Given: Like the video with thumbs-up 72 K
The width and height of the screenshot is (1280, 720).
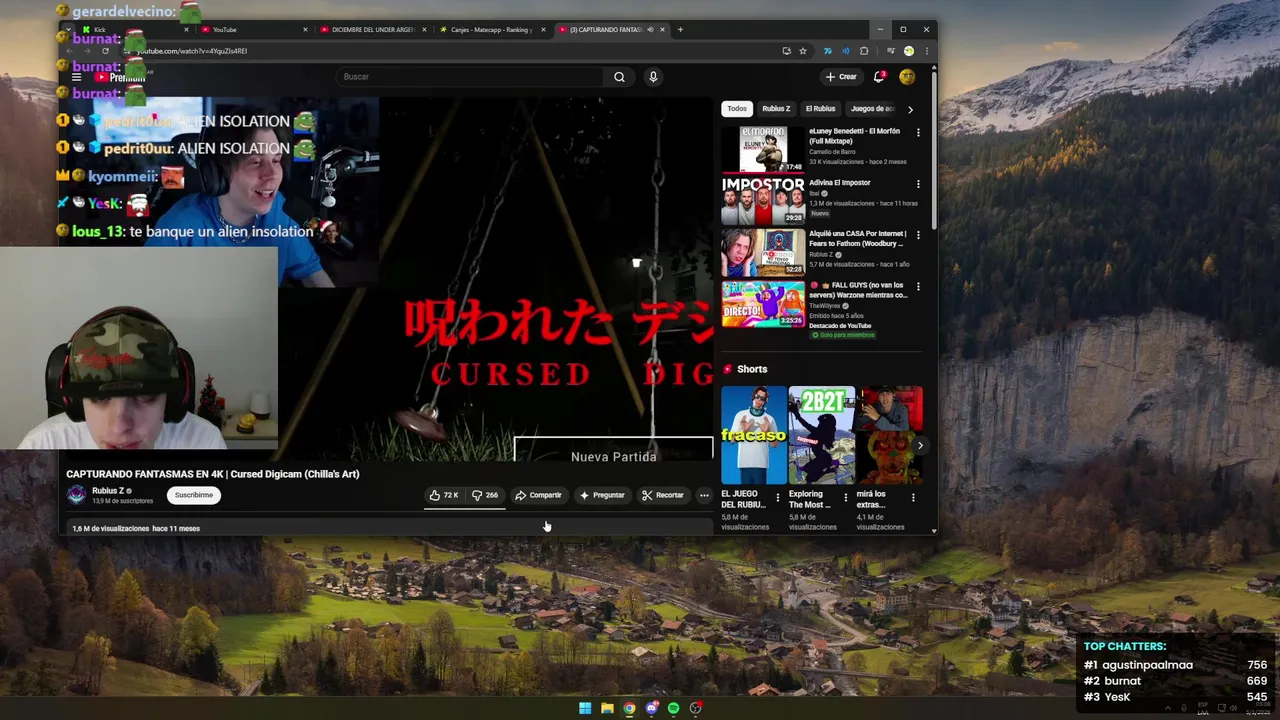Looking at the screenshot, I should click(443, 495).
